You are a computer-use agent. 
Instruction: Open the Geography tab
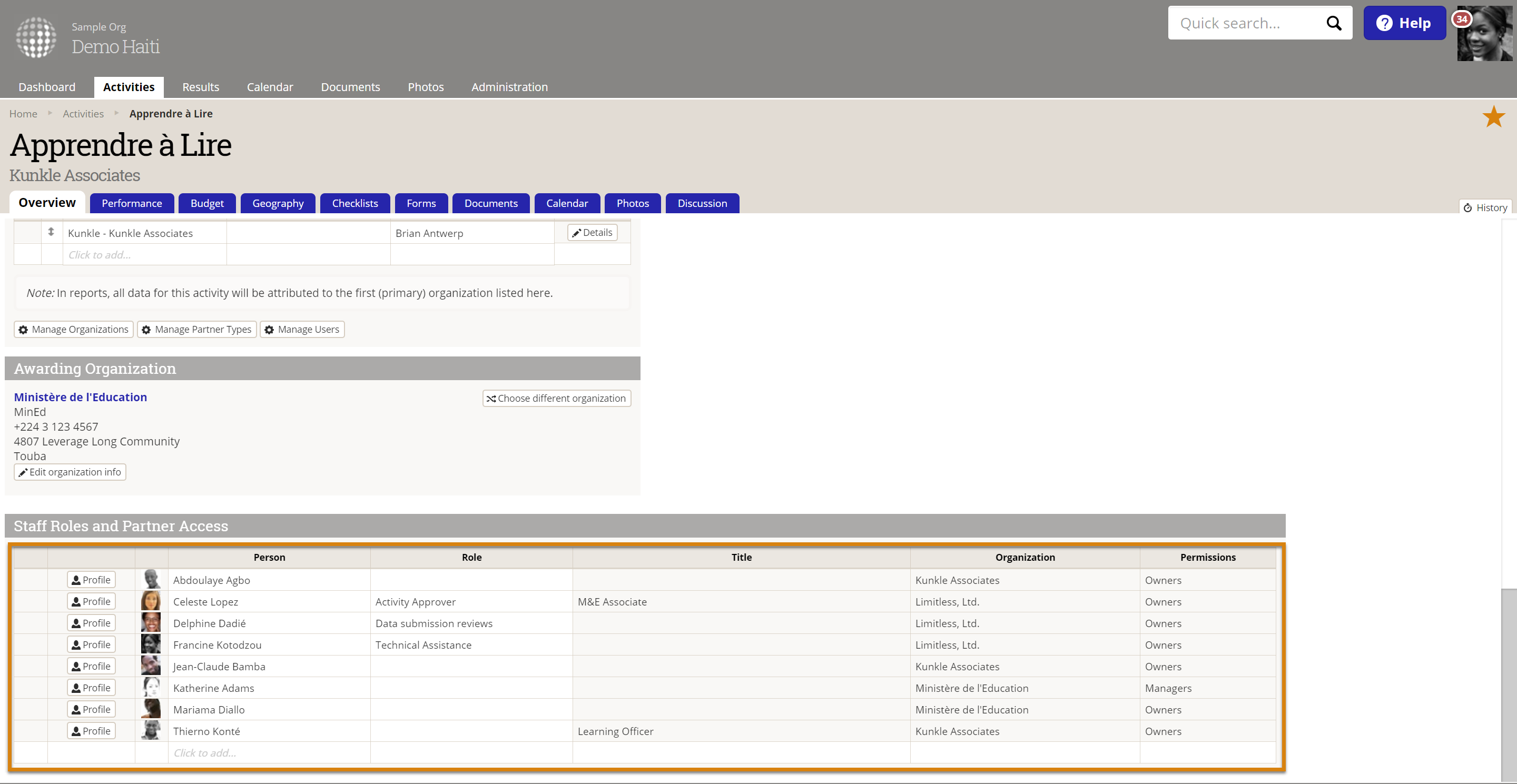278,203
